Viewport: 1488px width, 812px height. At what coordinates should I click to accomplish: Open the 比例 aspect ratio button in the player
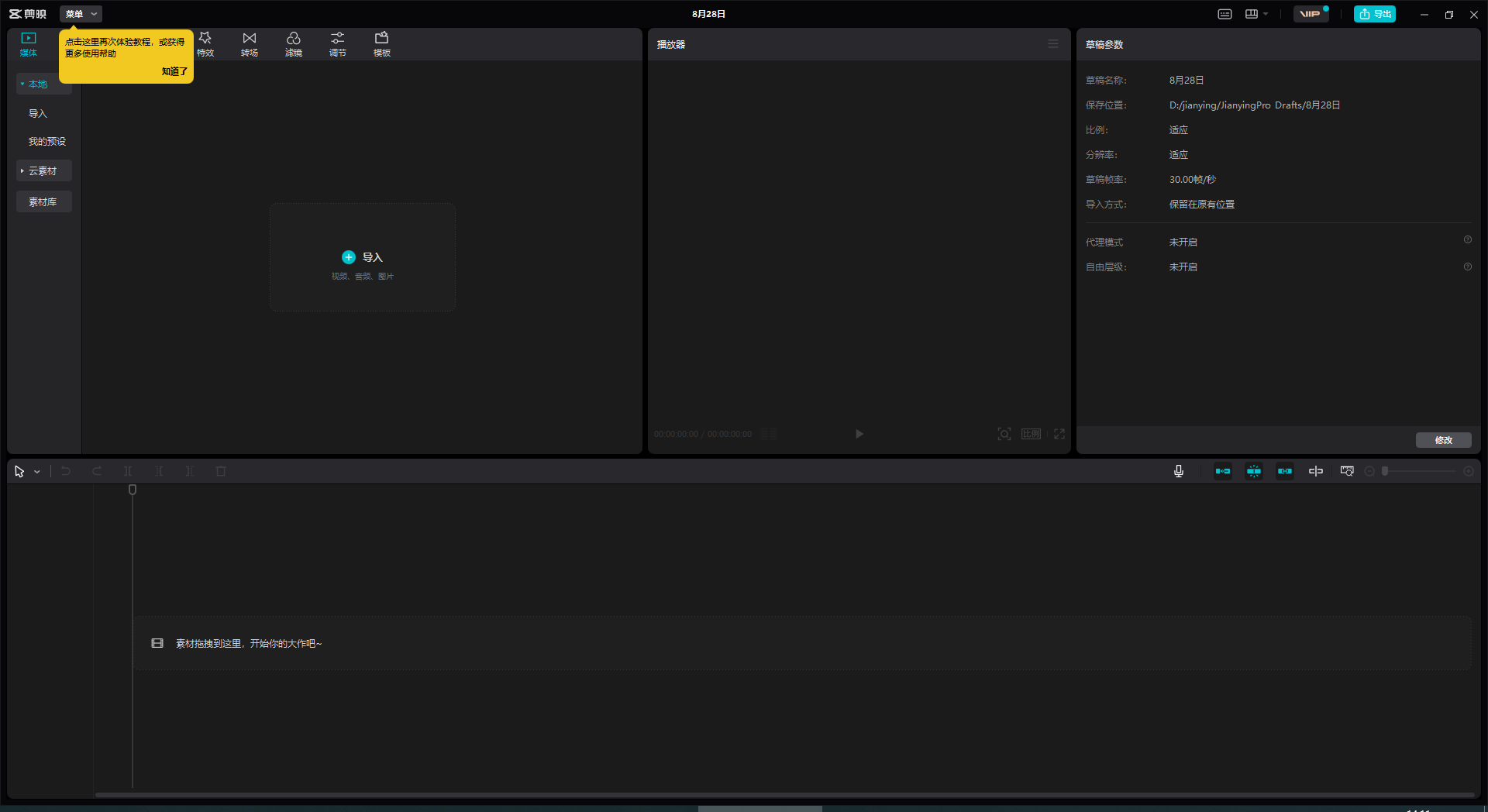[x=1031, y=434]
